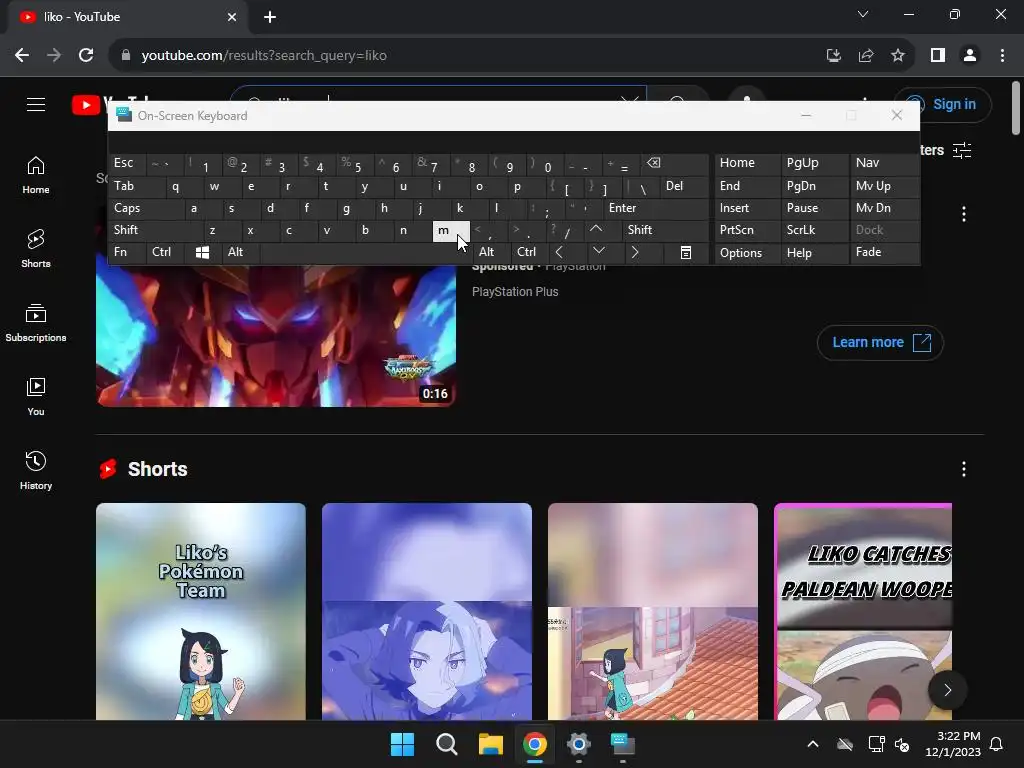
Task: Bookmark this page with the star icon
Action: pyautogui.click(x=898, y=56)
